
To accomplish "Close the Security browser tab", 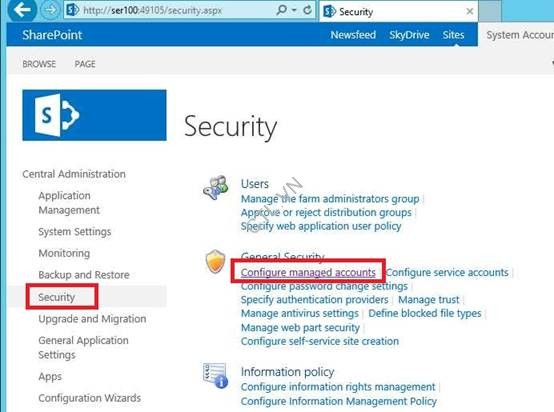I will point(470,12).
